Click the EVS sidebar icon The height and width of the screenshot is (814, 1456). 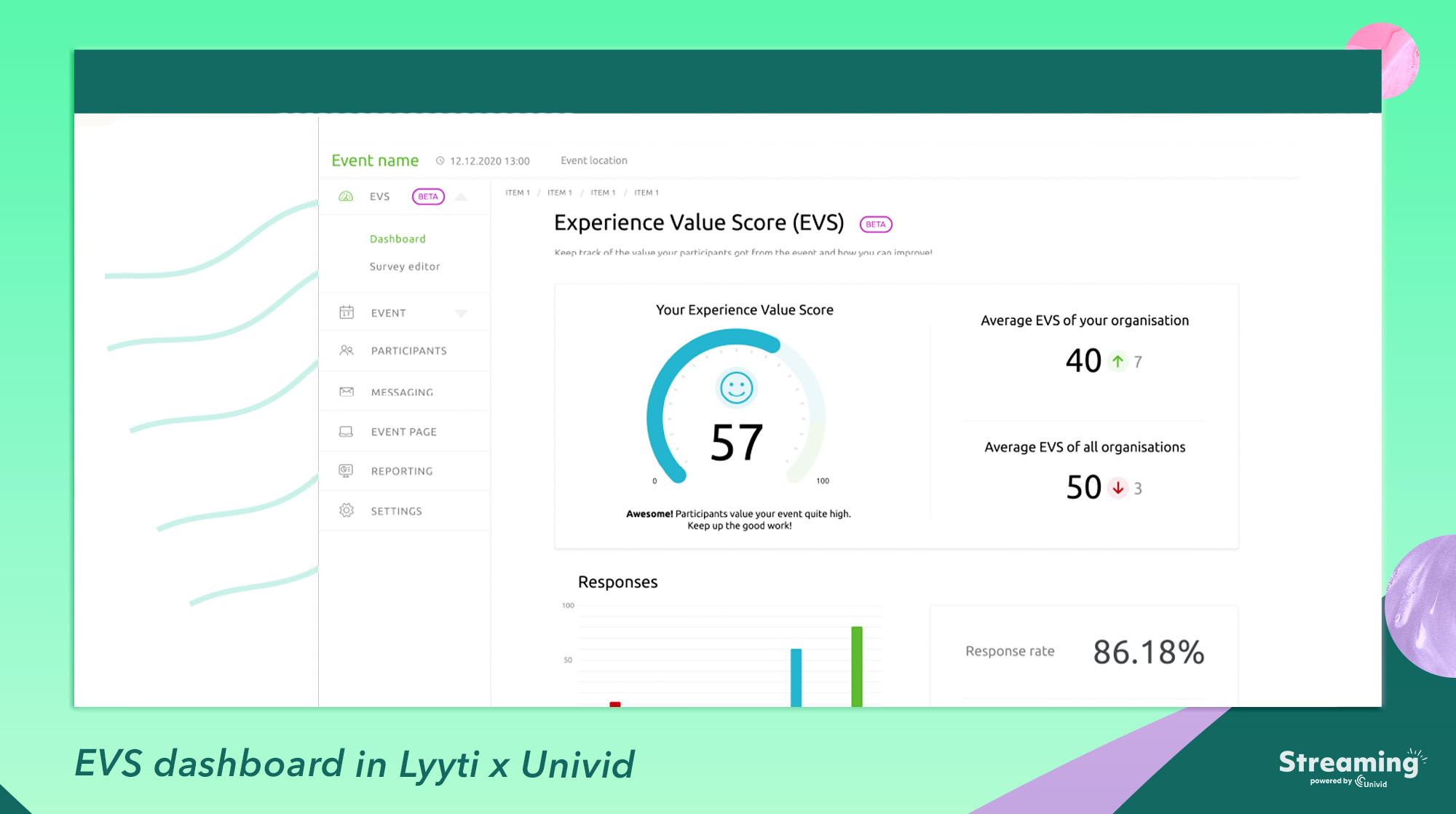point(346,196)
